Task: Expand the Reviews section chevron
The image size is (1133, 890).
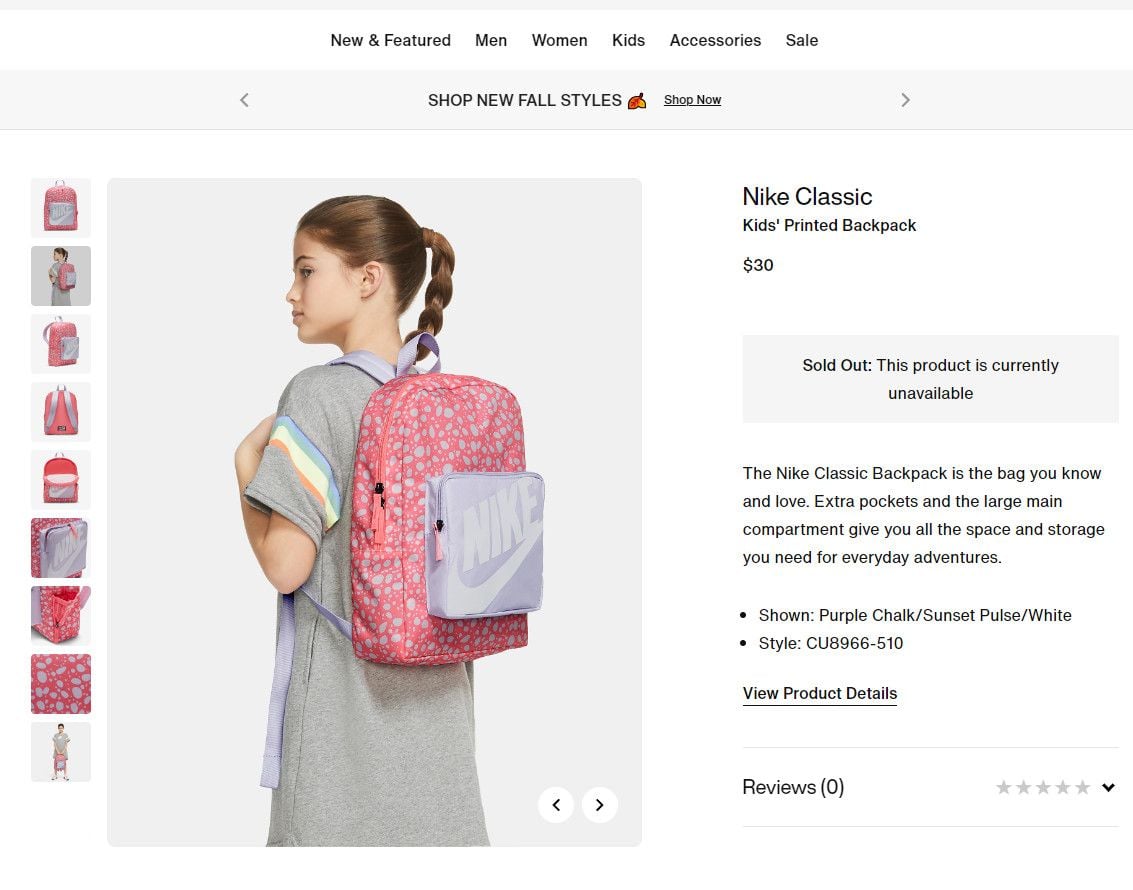Action: 1108,787
